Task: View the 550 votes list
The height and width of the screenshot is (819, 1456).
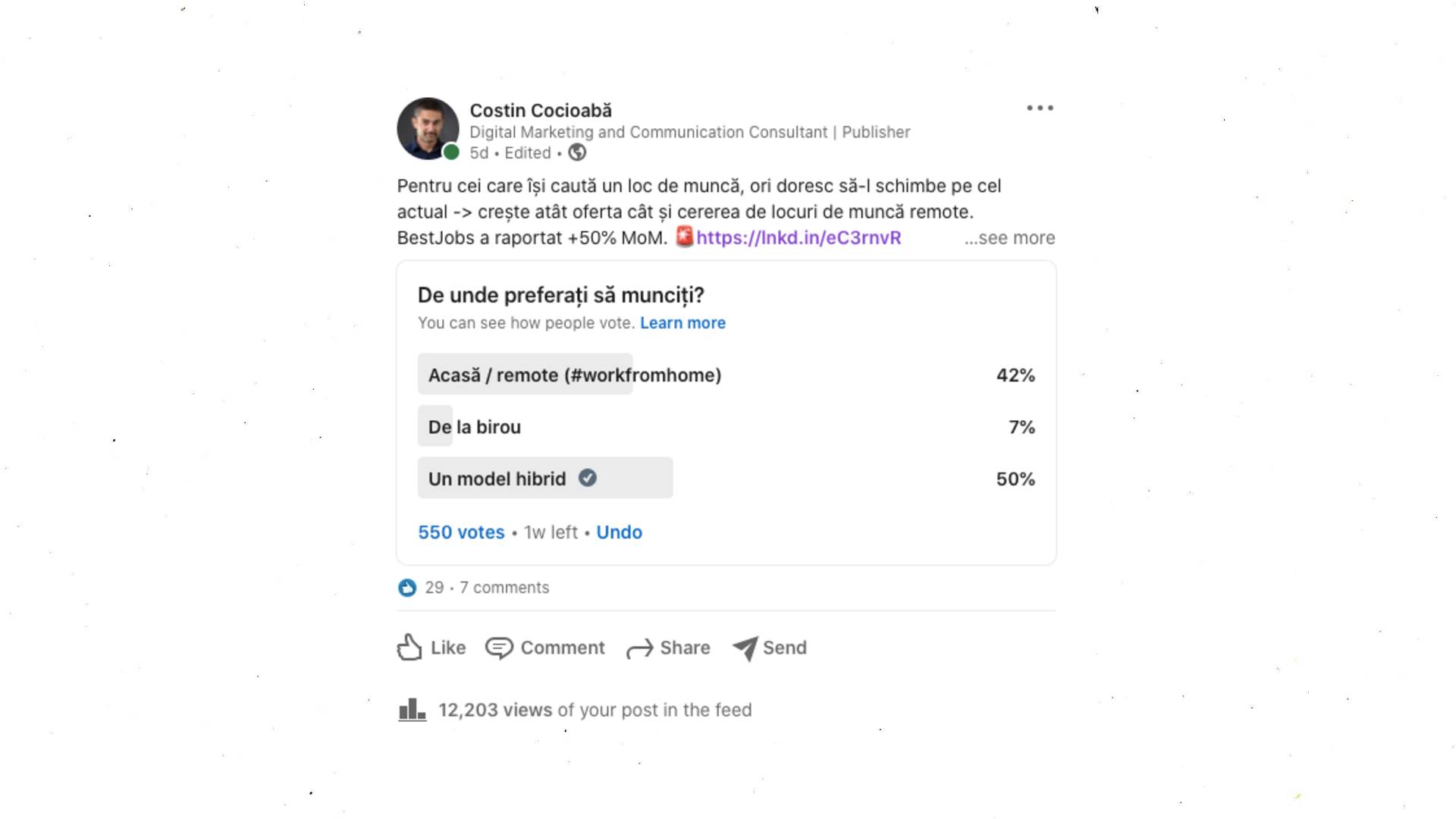Action: [x=461, y=532]
